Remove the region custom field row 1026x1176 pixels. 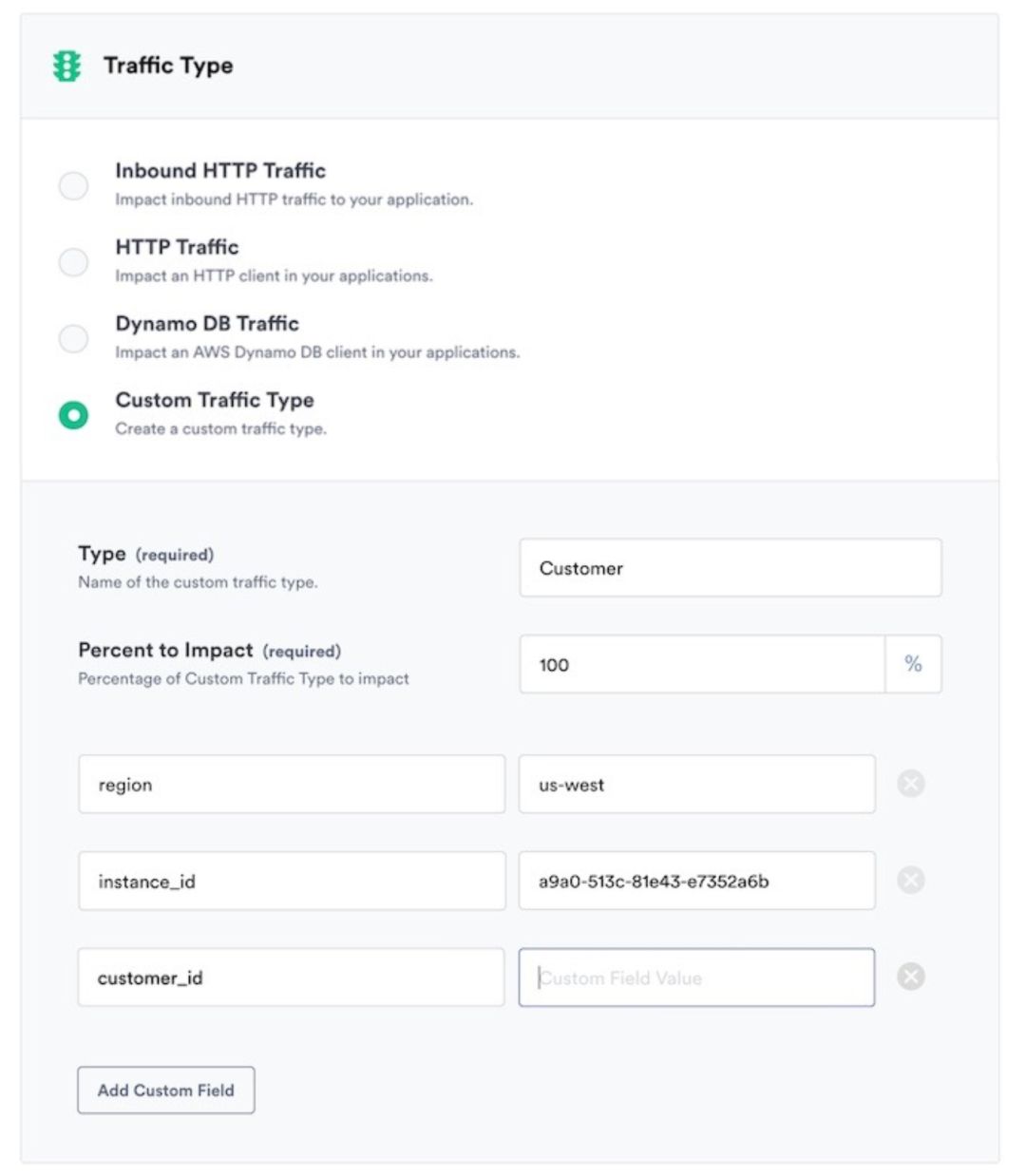pyautogui.click(x=910, y=784)
